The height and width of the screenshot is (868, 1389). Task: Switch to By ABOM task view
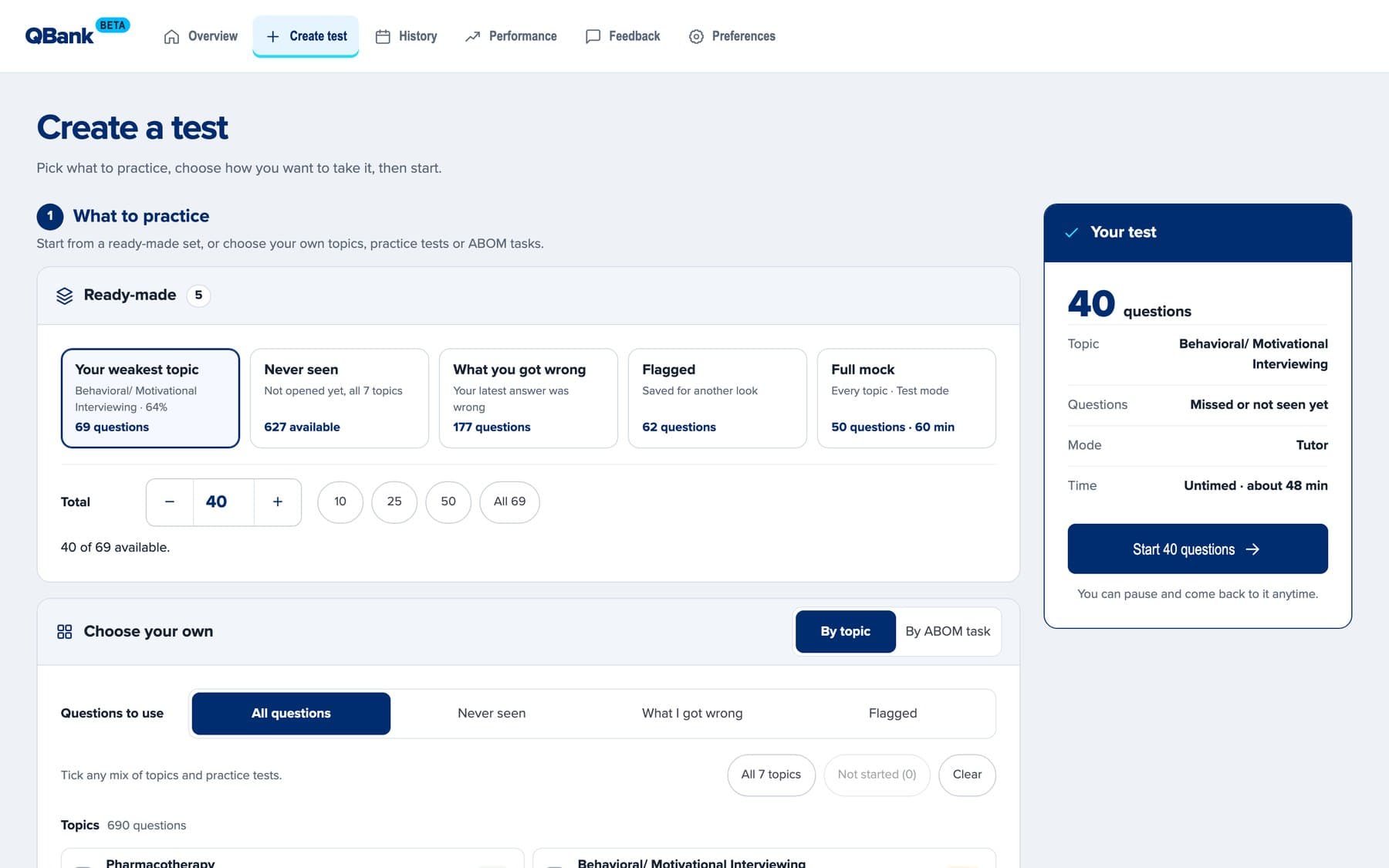tap(948, 632)
